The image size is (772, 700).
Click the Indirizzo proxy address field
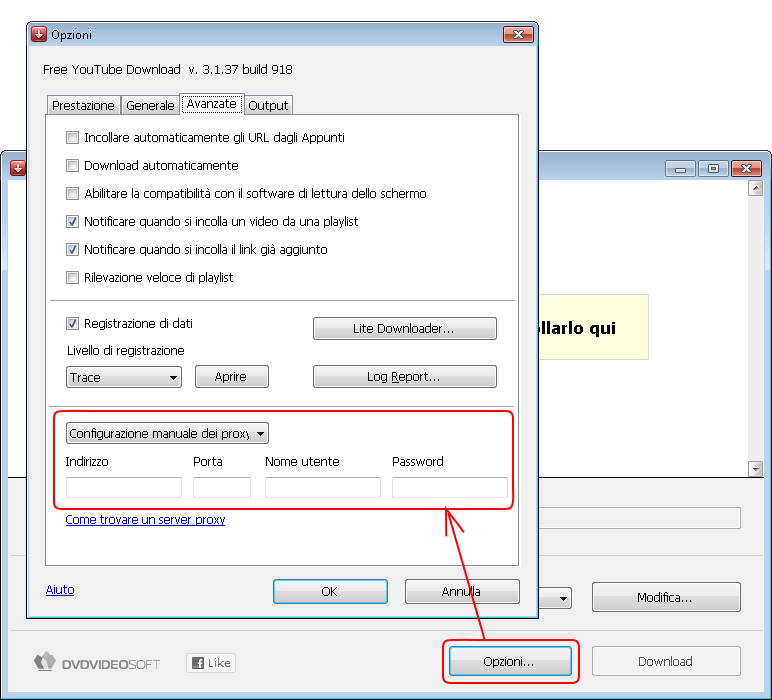[x=124, y=487]
